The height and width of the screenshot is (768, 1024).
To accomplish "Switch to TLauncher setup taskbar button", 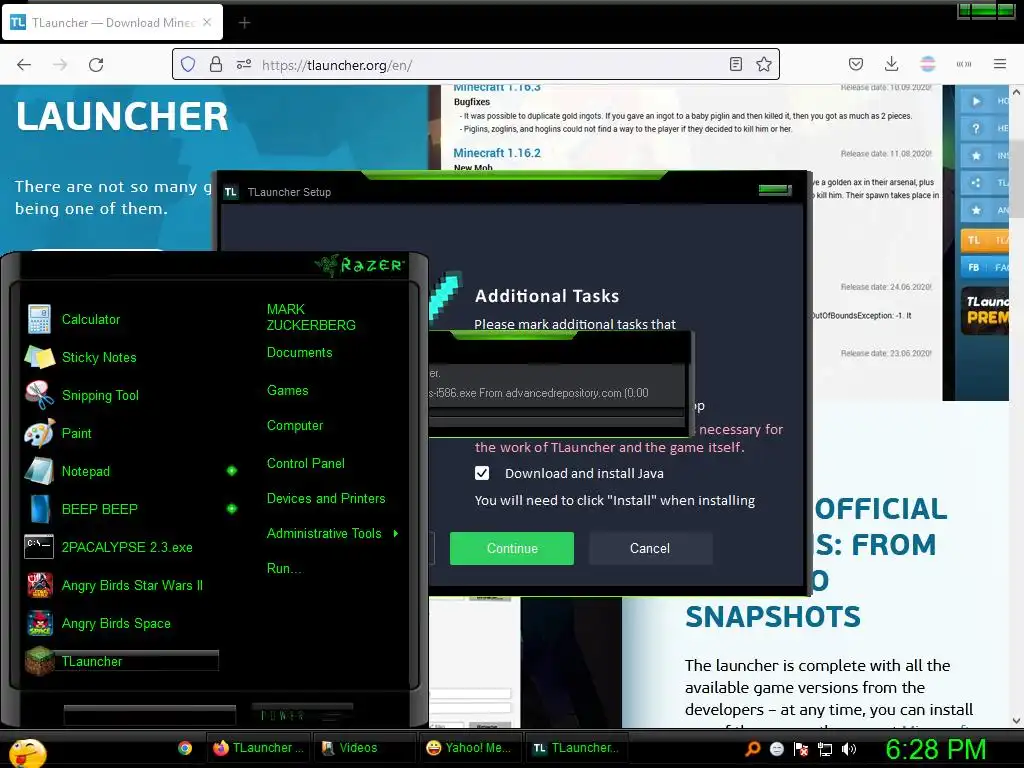I will click(575, 748).
